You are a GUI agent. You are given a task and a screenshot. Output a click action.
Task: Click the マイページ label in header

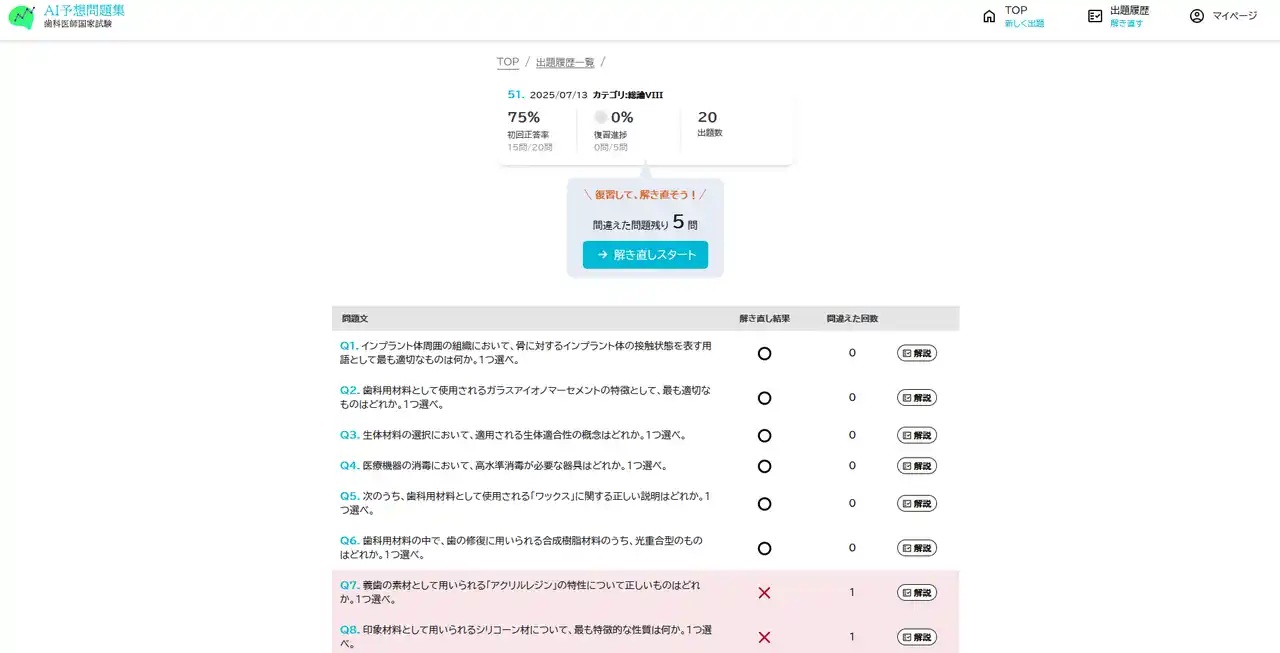pos(1234,16)
